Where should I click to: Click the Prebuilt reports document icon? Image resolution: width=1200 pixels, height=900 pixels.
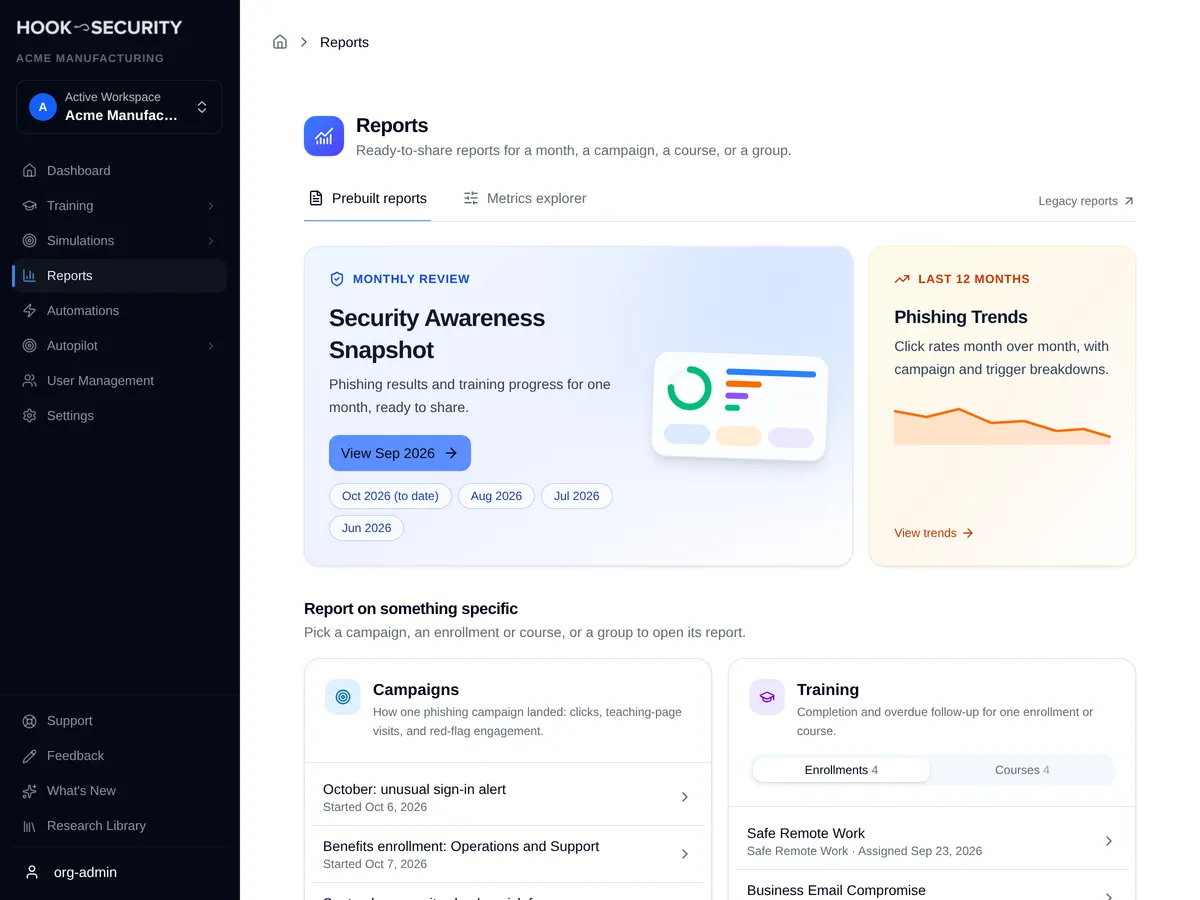click(x=316, y=199)
